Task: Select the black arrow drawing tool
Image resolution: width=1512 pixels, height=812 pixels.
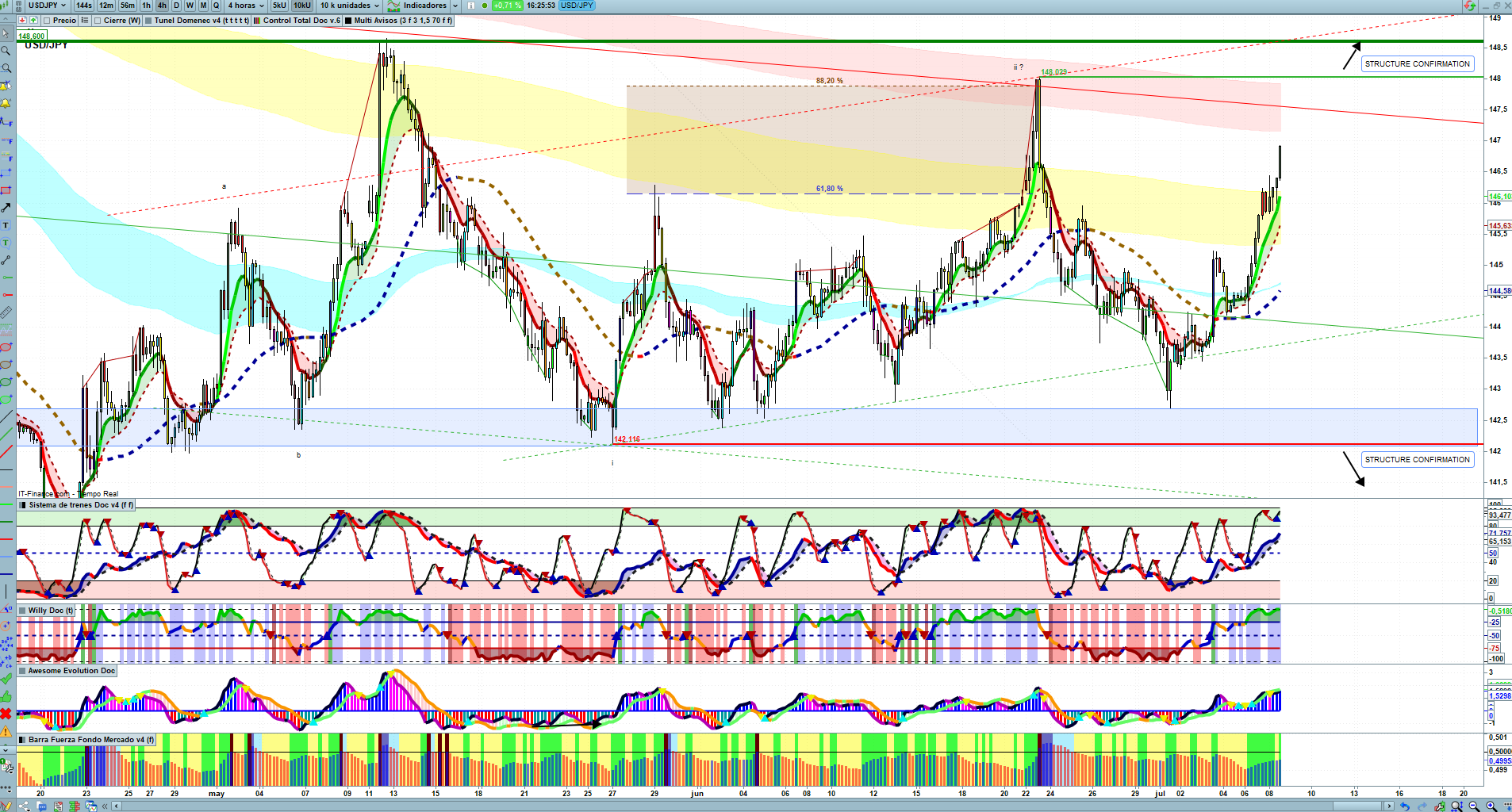Action: point(6,208)
